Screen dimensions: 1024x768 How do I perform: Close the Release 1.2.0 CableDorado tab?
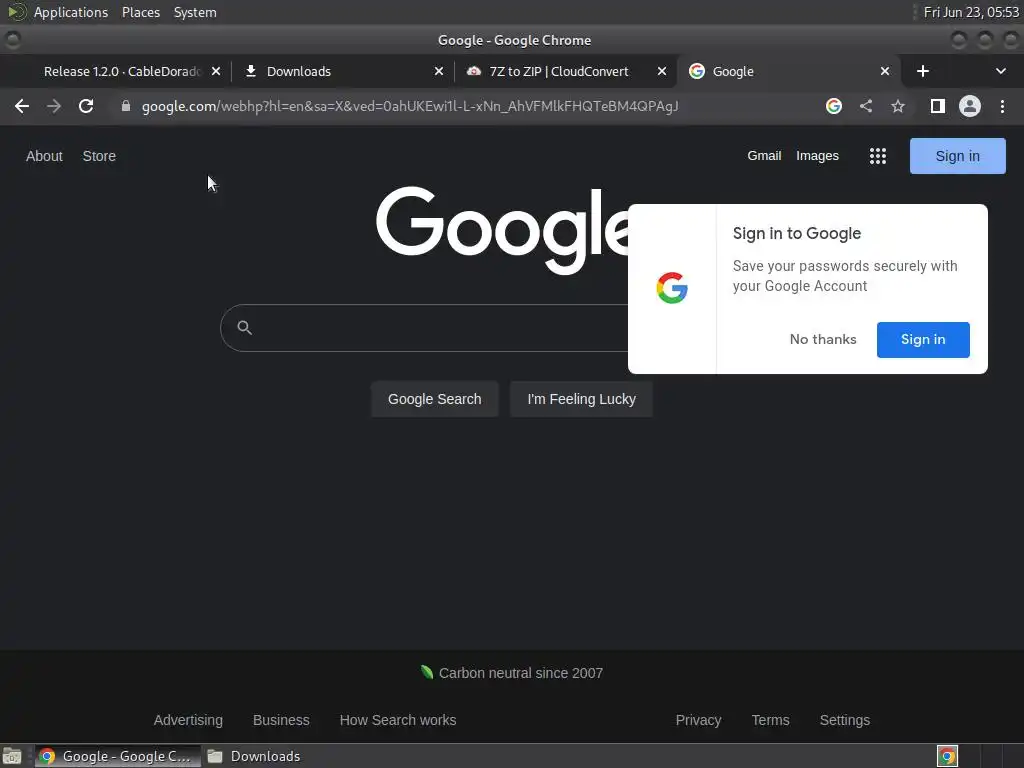tap(216, 71)
